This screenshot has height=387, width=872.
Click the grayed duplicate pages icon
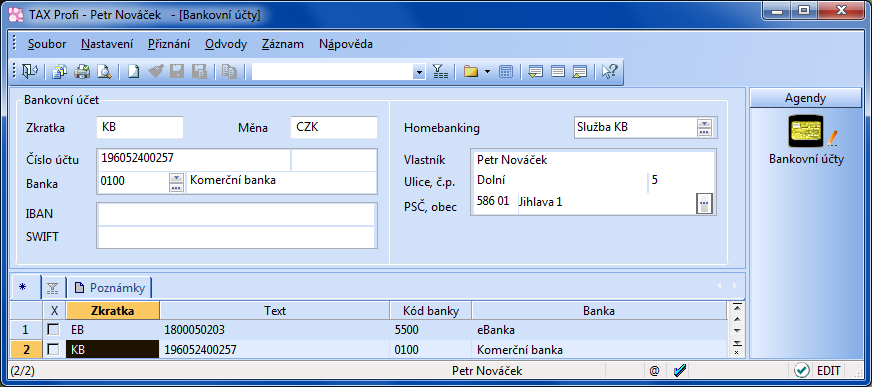point(229,72)
